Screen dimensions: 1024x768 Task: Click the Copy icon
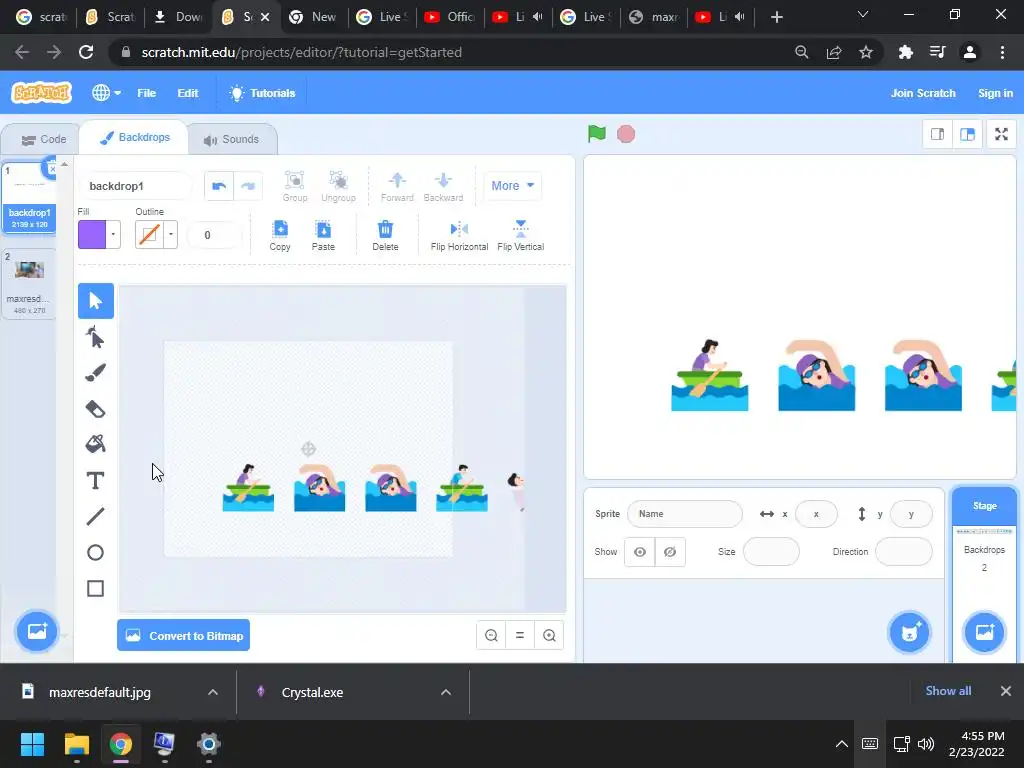pyautogui.click(x=280, y=235)
